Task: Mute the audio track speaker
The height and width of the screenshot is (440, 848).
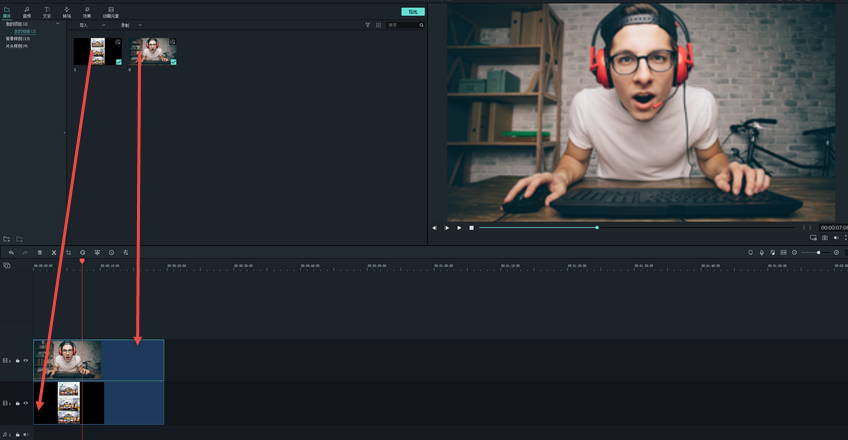Action: pos(25,434)
